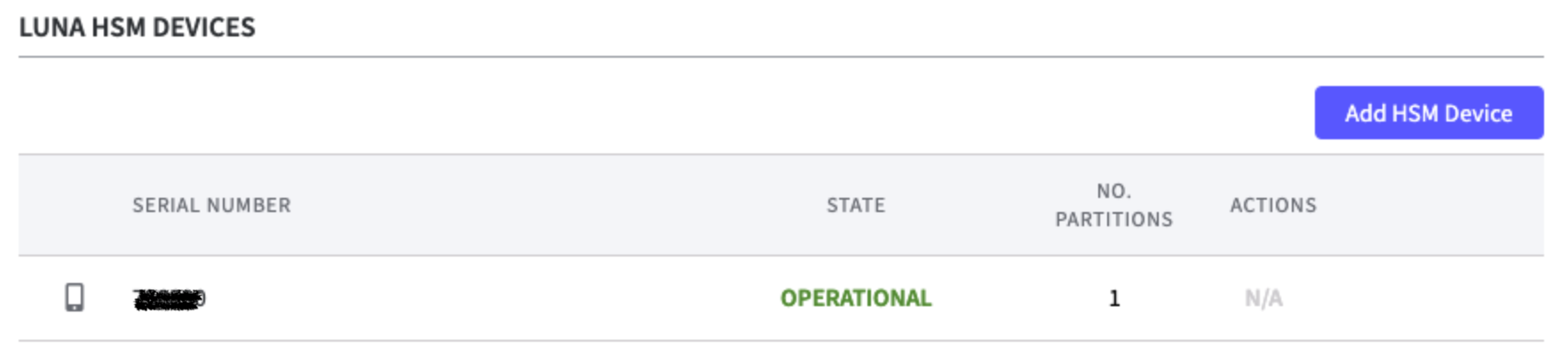
Task: Click the NO. PARTITIONS column header
Action: tap(1113, 205)
